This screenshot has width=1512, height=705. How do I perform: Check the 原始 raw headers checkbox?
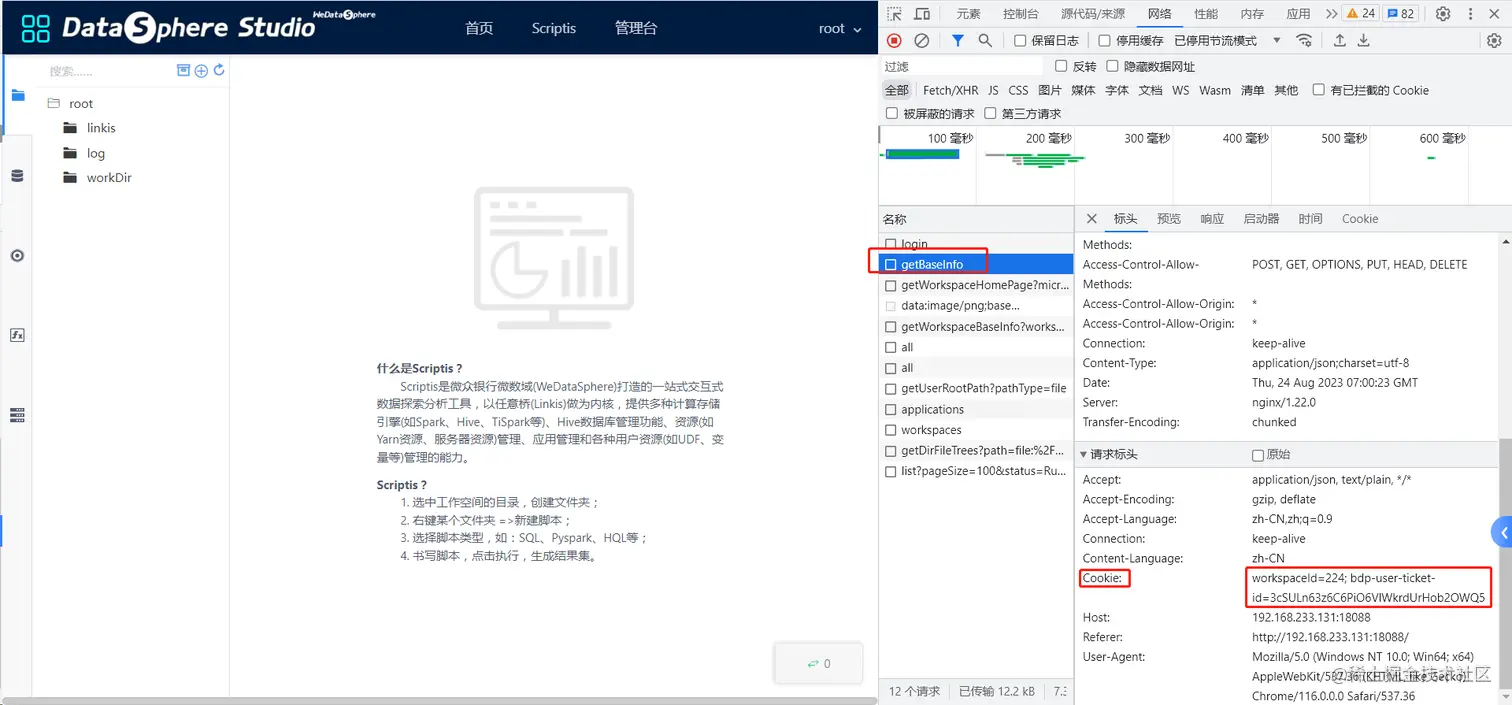(x=1258, y=455)
